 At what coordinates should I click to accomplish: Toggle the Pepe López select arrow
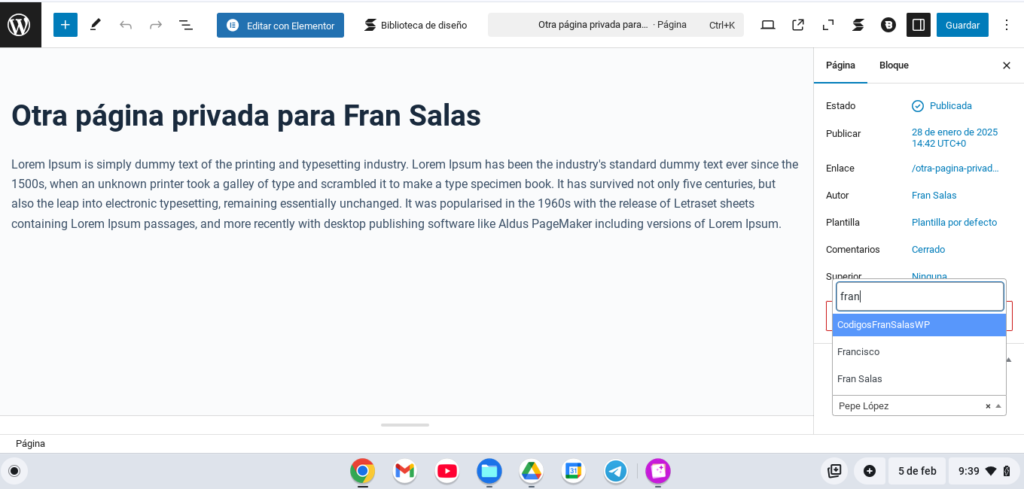point(998,406)
